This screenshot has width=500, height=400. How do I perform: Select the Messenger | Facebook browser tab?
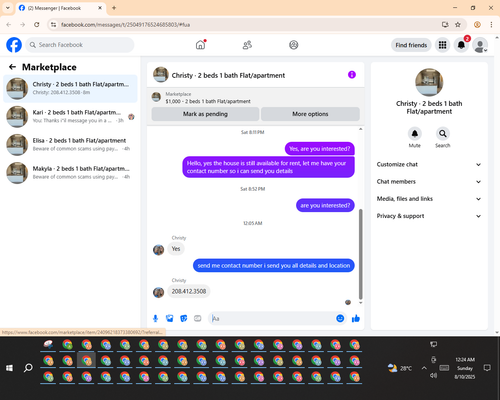[61, 8]
